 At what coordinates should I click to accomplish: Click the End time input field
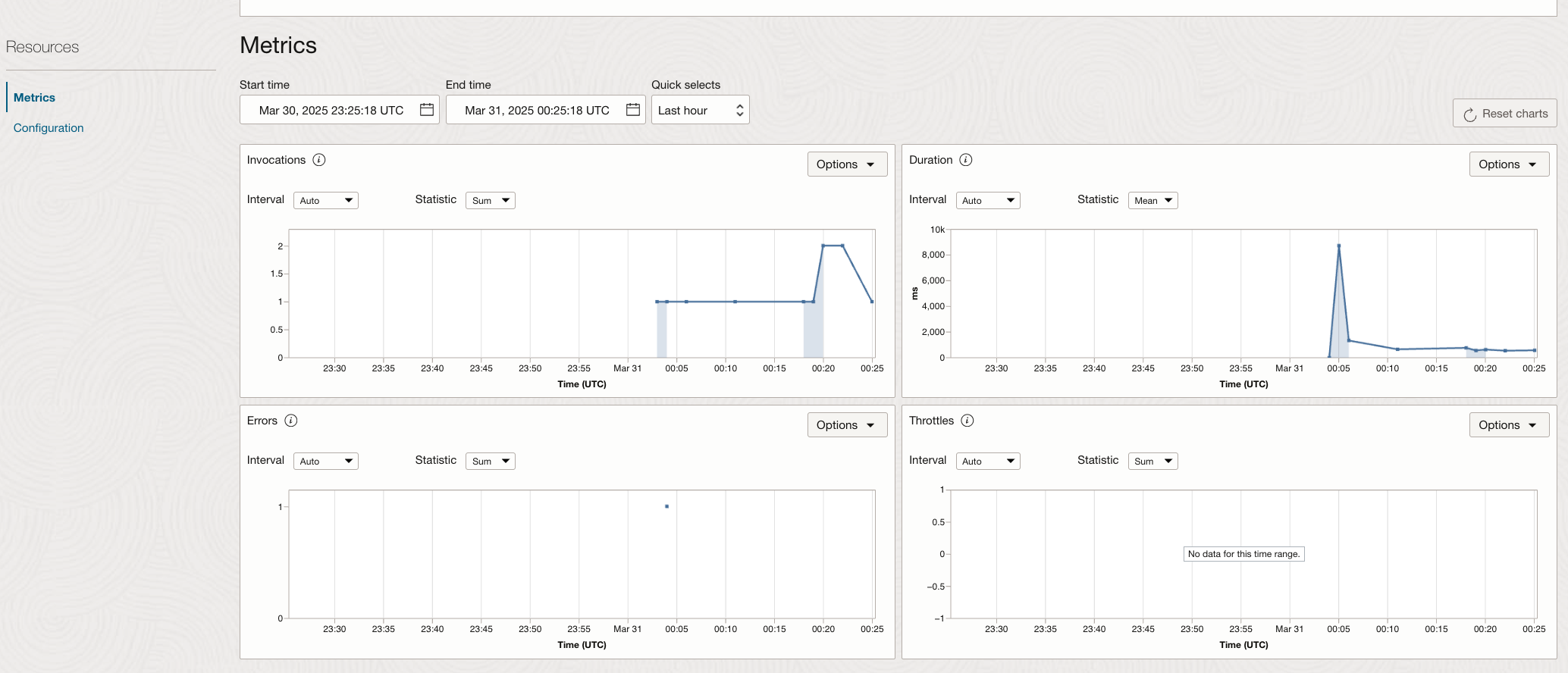(x=537, y=110)
